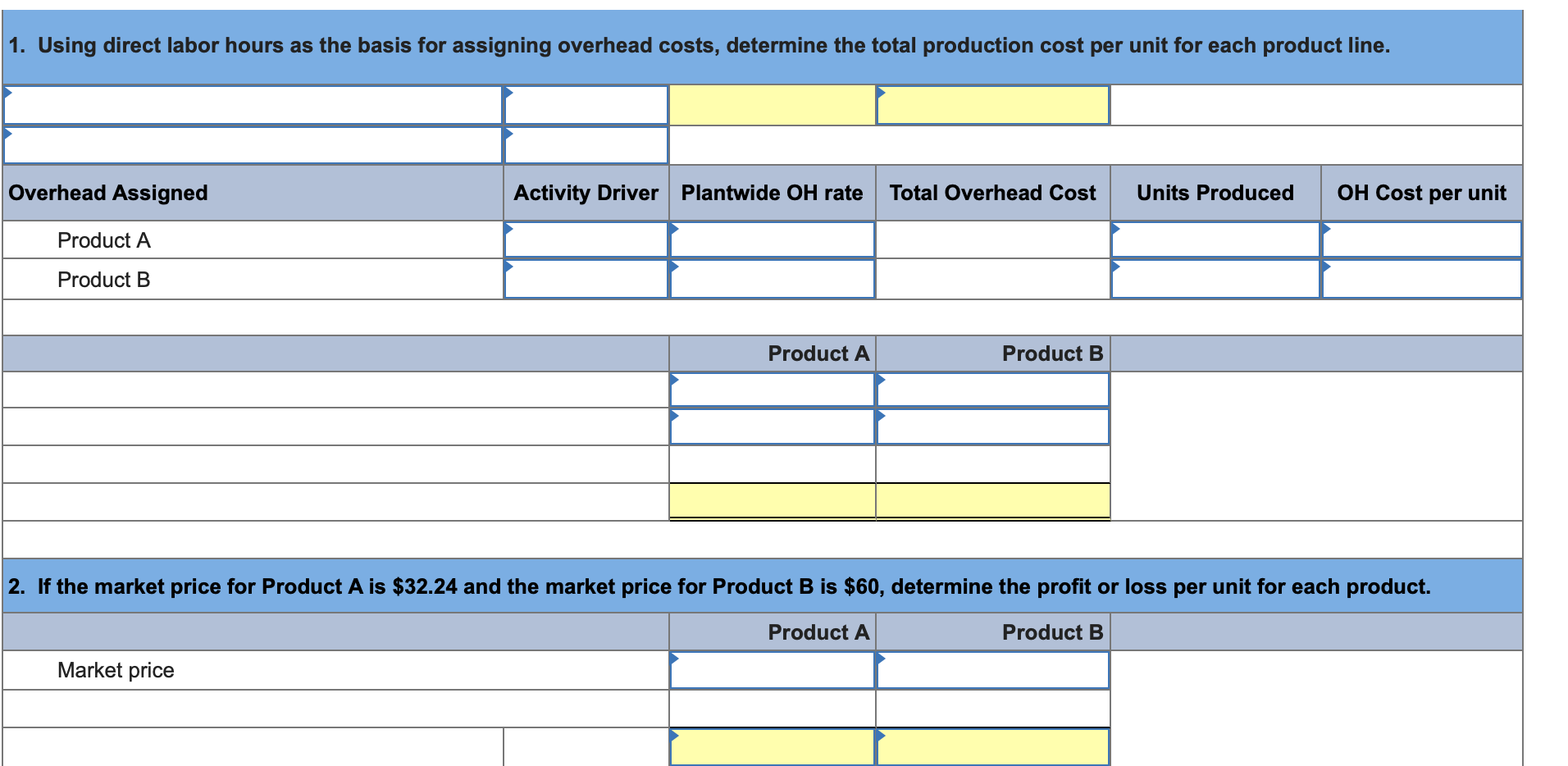This screenshot has height=766, width=1568.
Task: Click Market price cell for Product B
Action: click(993, 670)
